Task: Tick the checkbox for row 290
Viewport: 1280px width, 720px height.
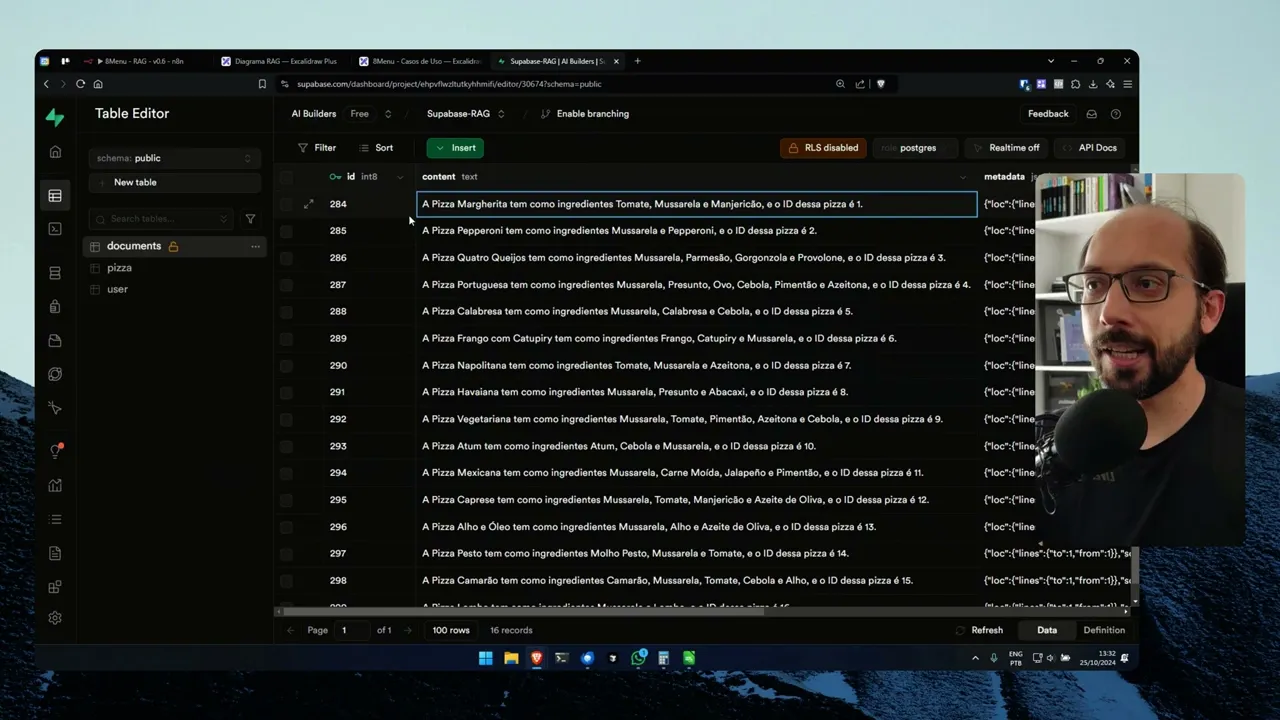Action: 286,366
